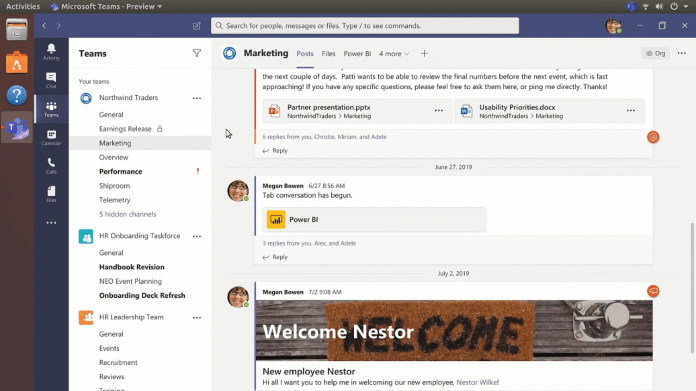The image size is (696, 391).
Task: Switch to the Files tab
Action: (328, 54)
